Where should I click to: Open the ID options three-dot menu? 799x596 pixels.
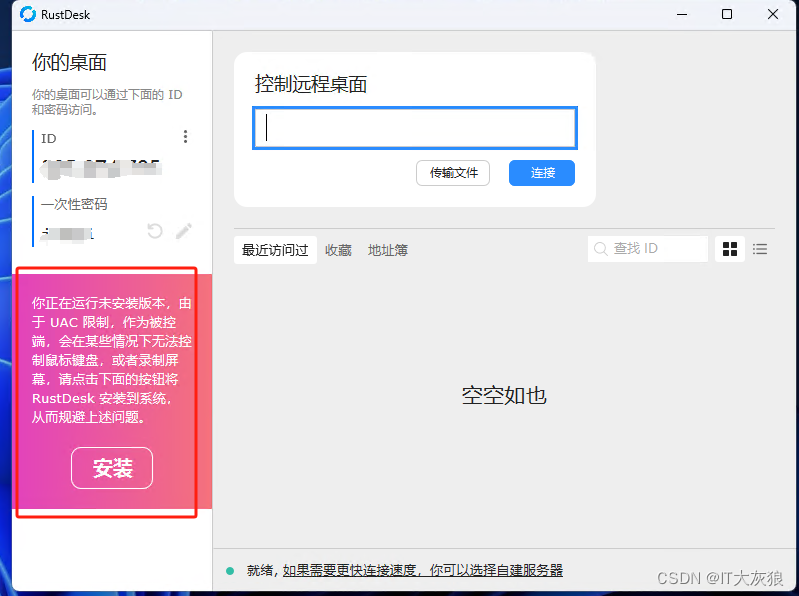tap(185, 137)
